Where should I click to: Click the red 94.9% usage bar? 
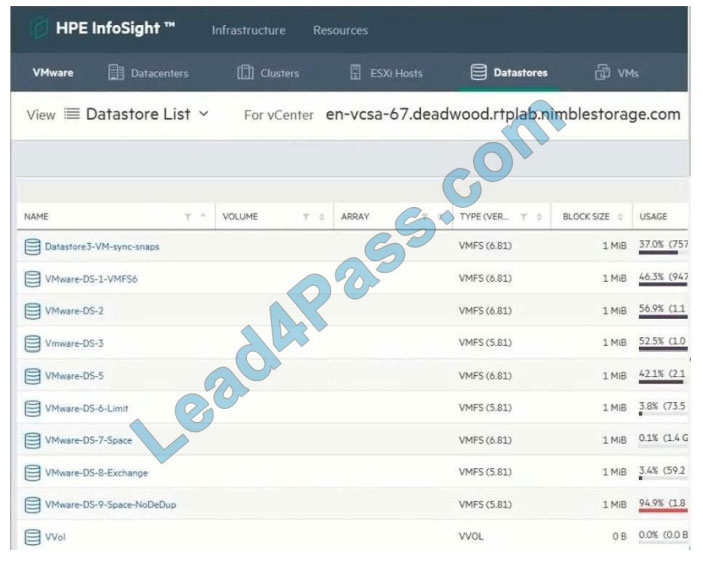coord(663,511)
